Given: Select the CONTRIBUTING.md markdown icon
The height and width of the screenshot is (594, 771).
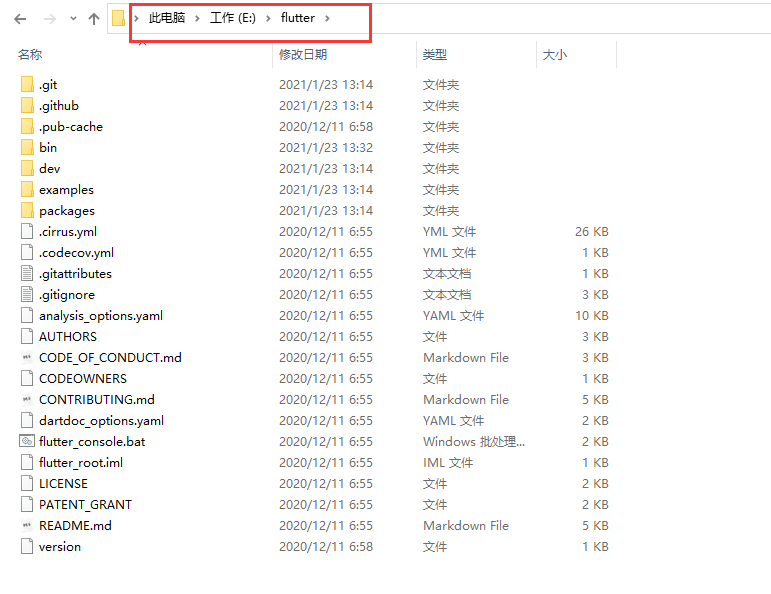Looking at the screenshot, I should [x=27, y=399].
